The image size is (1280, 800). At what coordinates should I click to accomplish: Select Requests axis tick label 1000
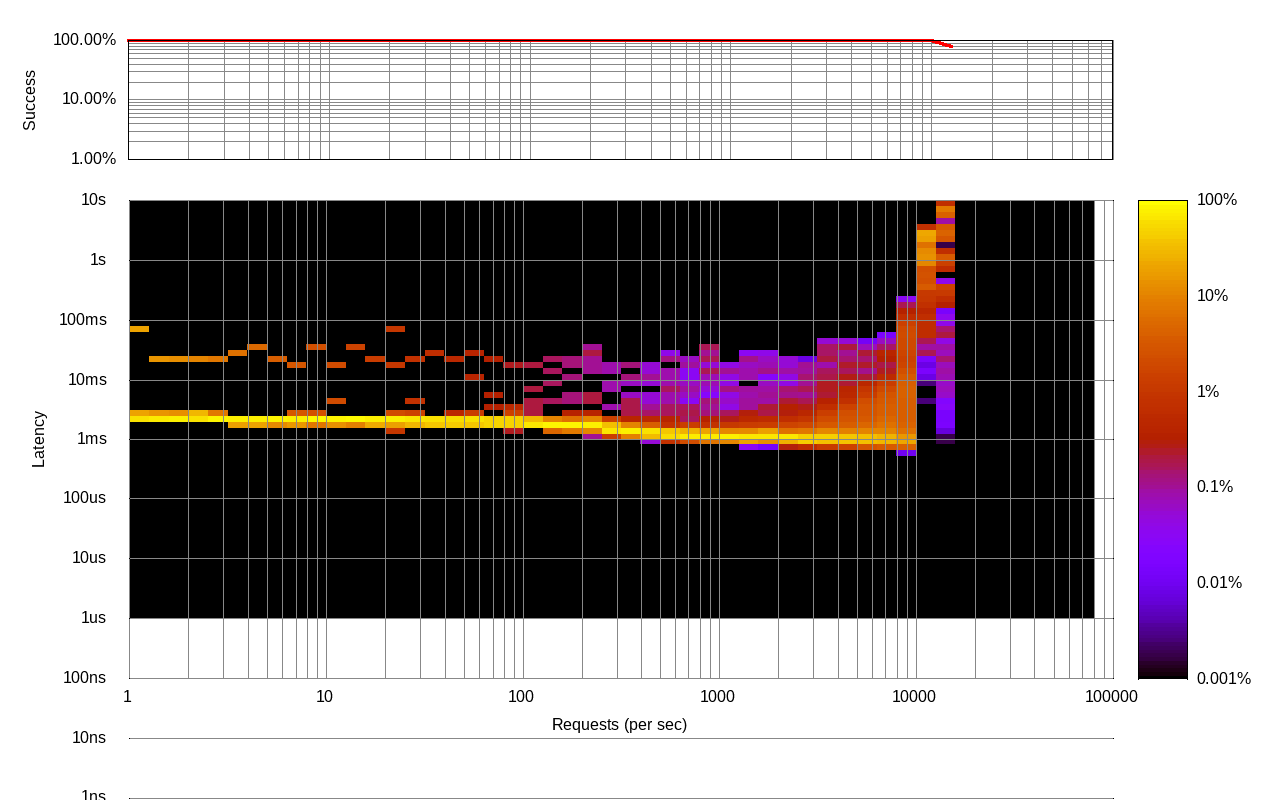pyautogui.click(x=717, y=697)
